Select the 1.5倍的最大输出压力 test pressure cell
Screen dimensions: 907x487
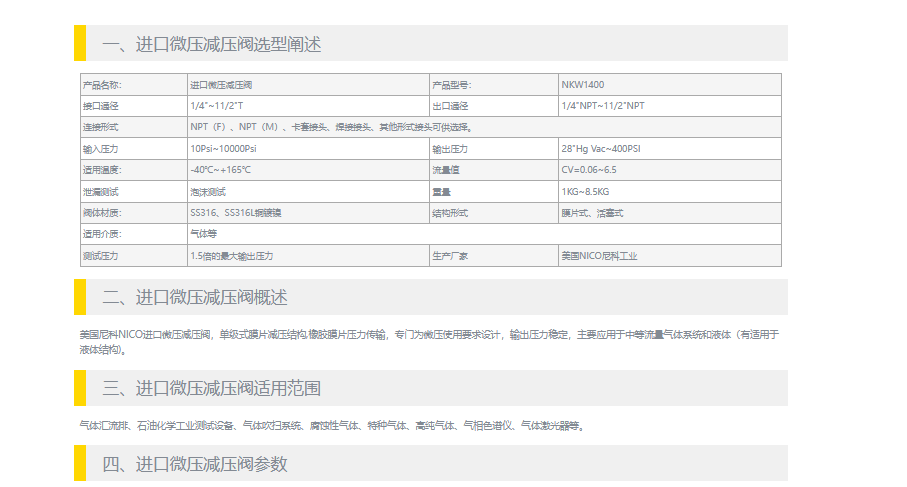click(231, 256)
